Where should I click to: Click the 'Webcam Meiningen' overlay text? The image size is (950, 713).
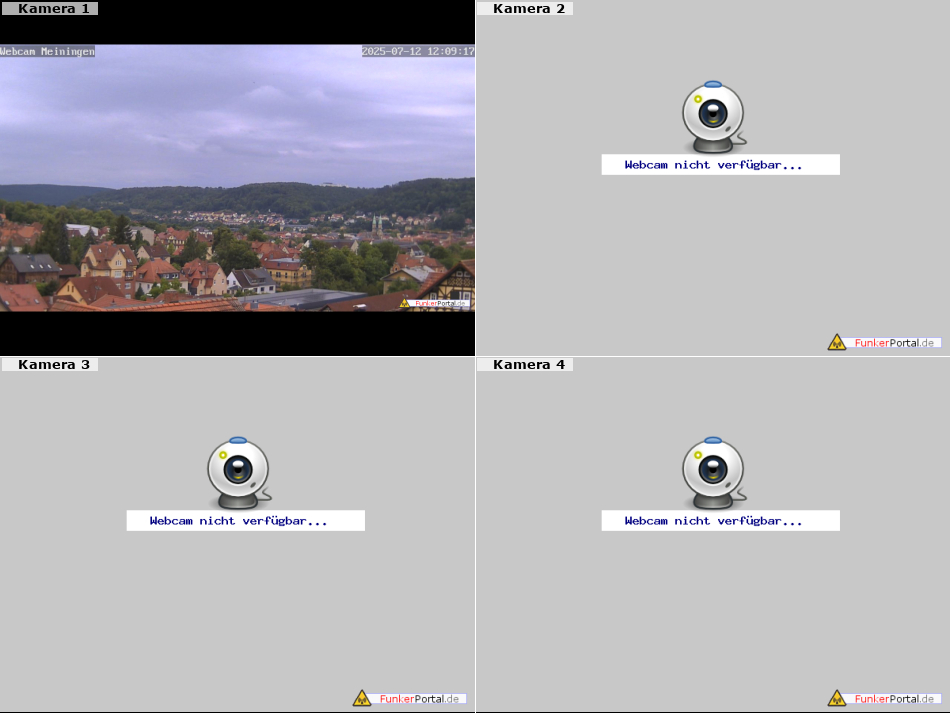[47, 51]
